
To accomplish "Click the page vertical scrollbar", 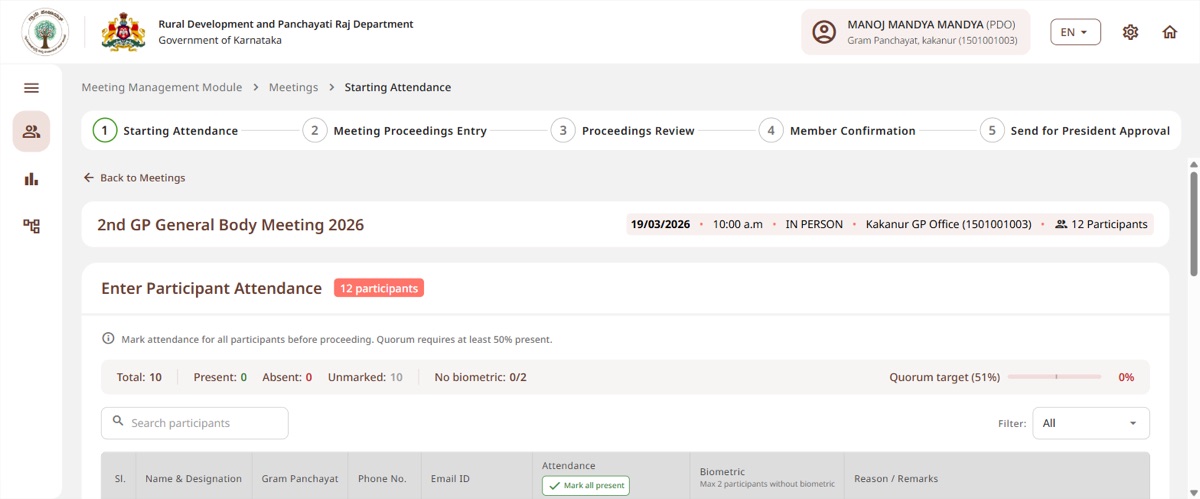I will tap(1193, 222).
